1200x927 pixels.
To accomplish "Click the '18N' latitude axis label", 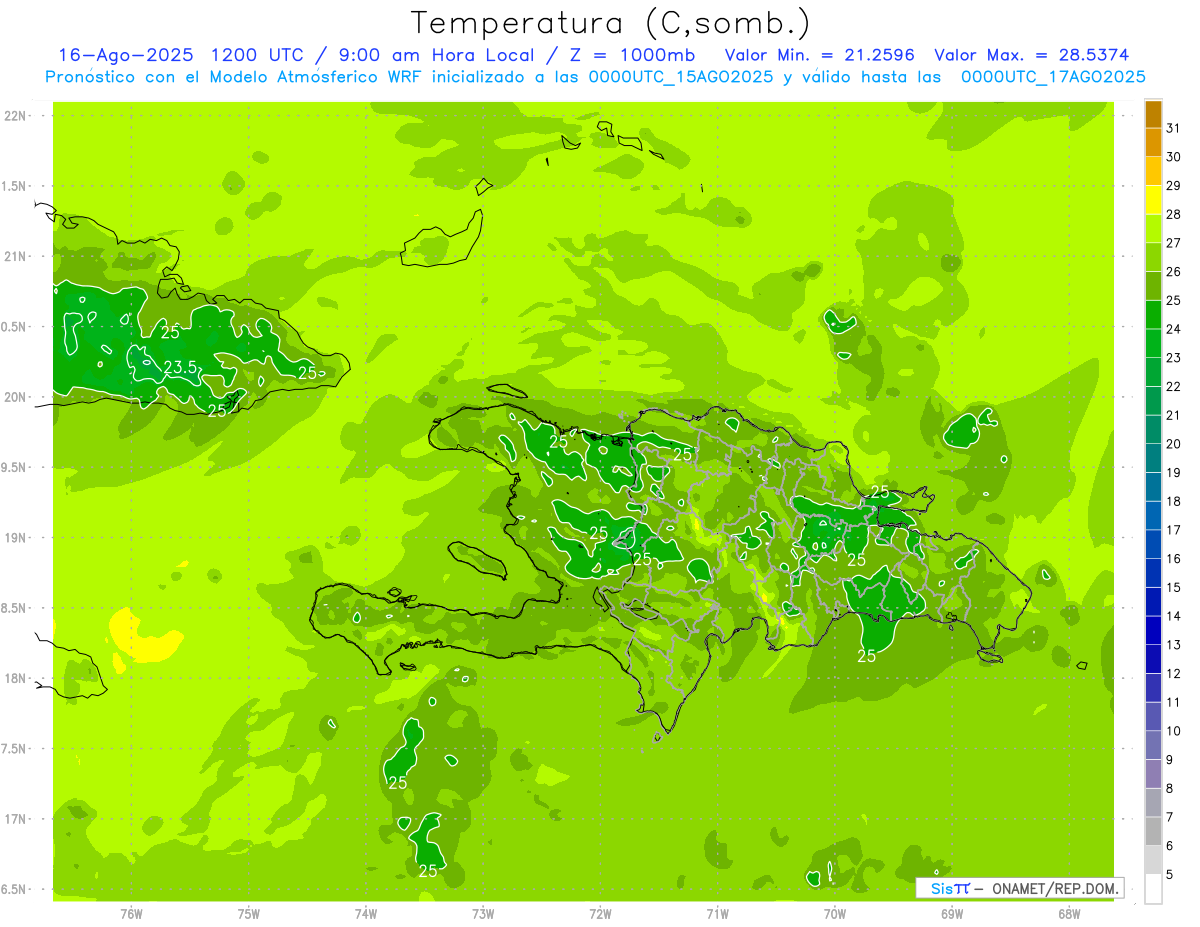I will click(16, 678).
